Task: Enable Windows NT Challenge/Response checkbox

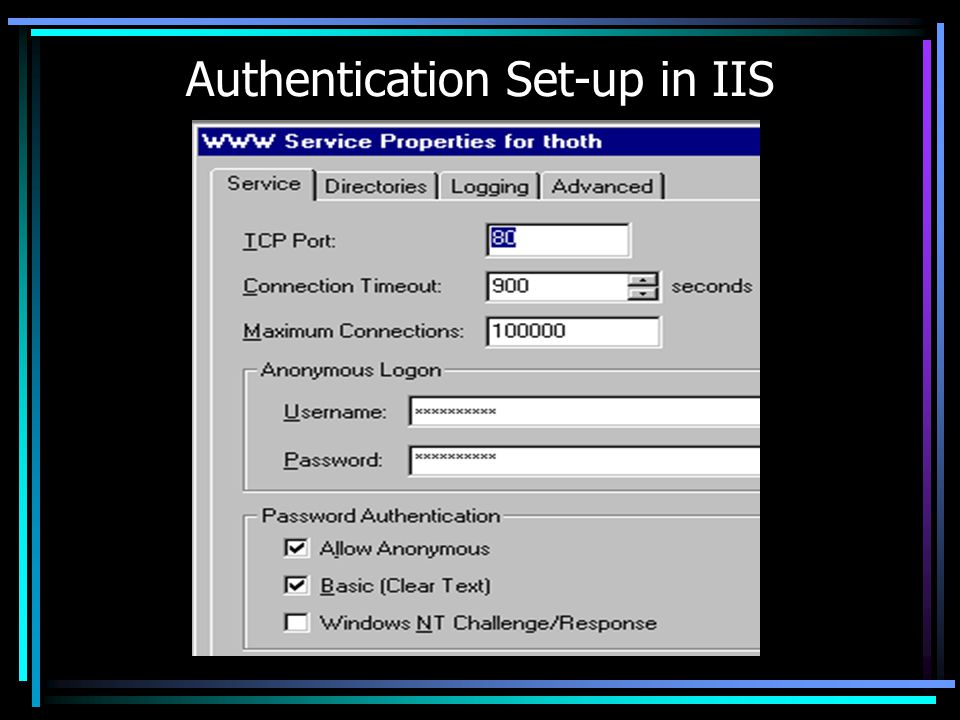Action: point(296,623)
